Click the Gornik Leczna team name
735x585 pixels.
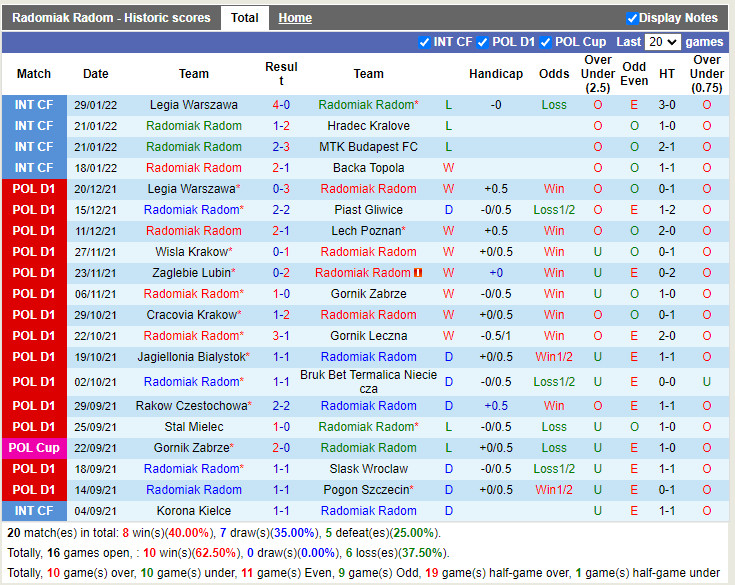pyautogui.click(x=368, y=336)
